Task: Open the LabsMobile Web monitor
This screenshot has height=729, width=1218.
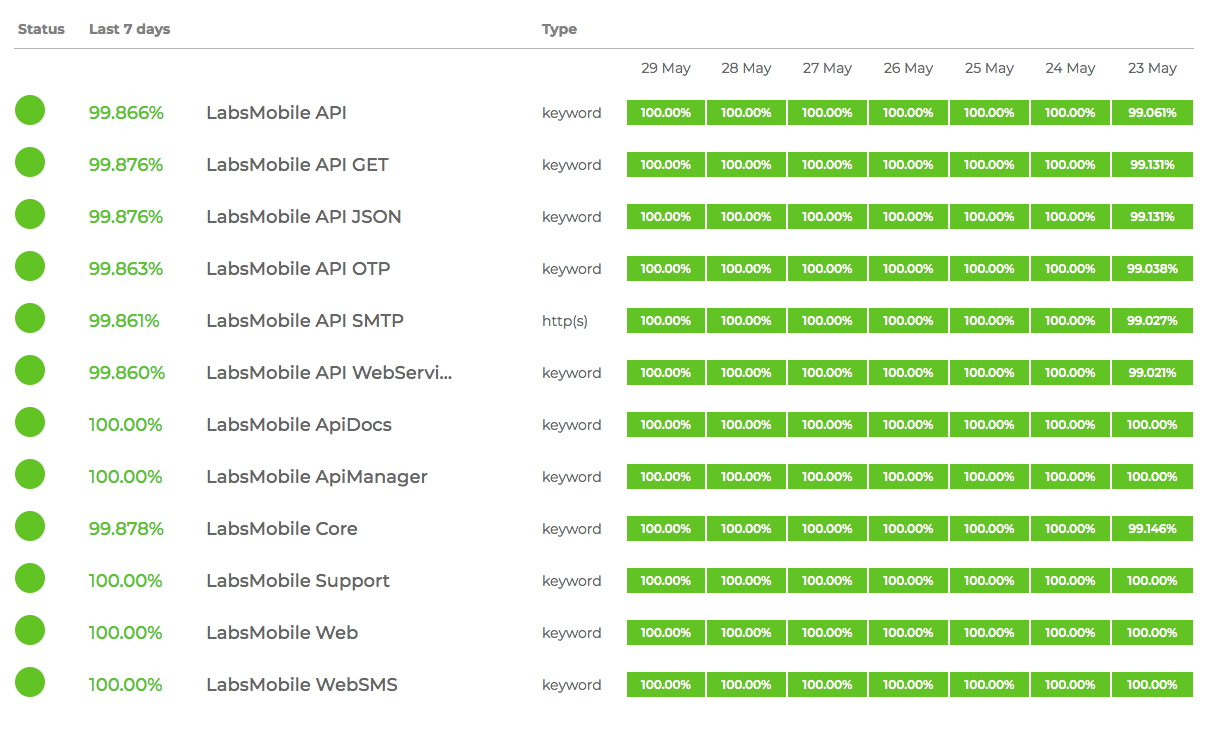Action: (281, 633)
